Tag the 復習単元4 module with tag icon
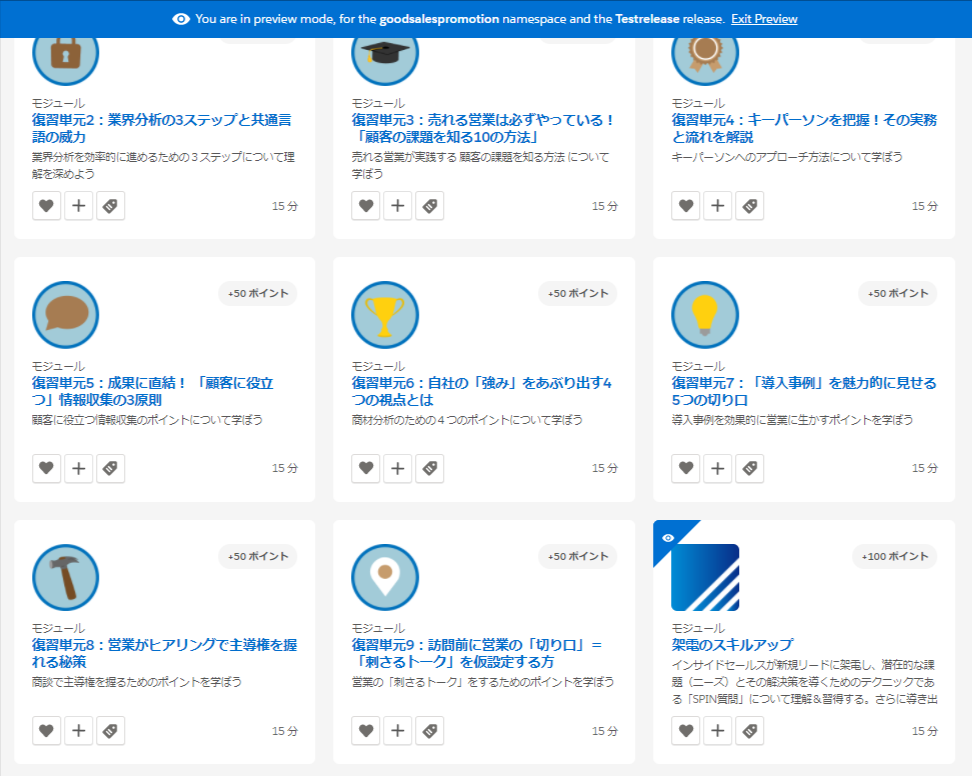Viewport: 972px width, 776px height. (x=749, y=206)
